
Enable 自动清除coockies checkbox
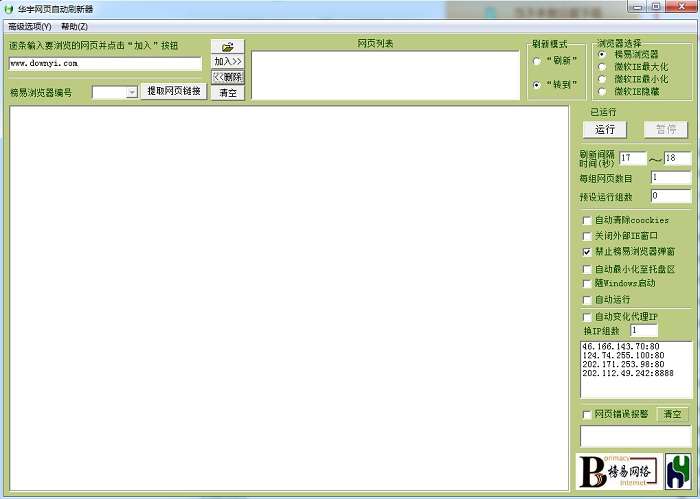tap(587, 220)
